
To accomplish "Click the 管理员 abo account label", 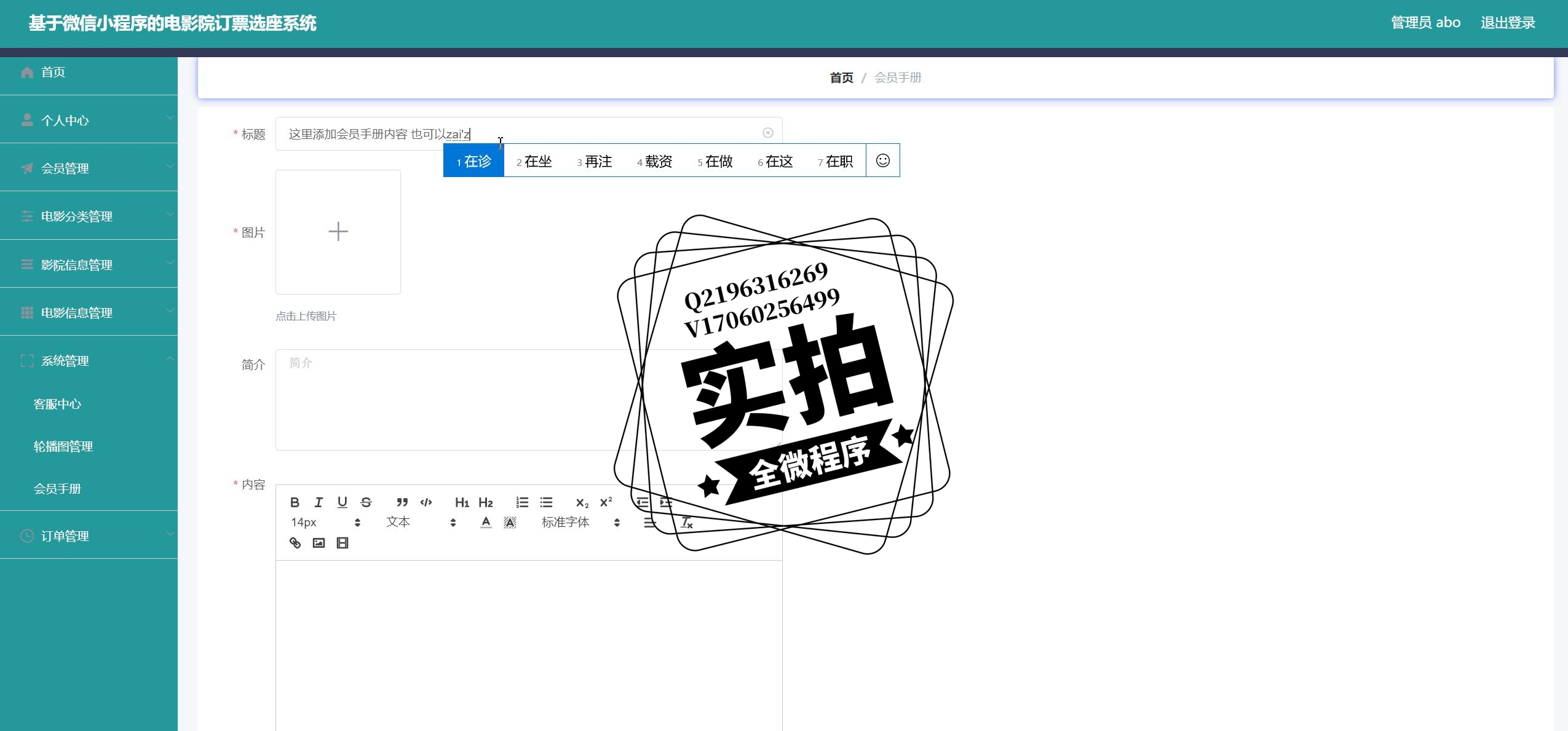I will pyautogui.click(x=1425, y=23).
